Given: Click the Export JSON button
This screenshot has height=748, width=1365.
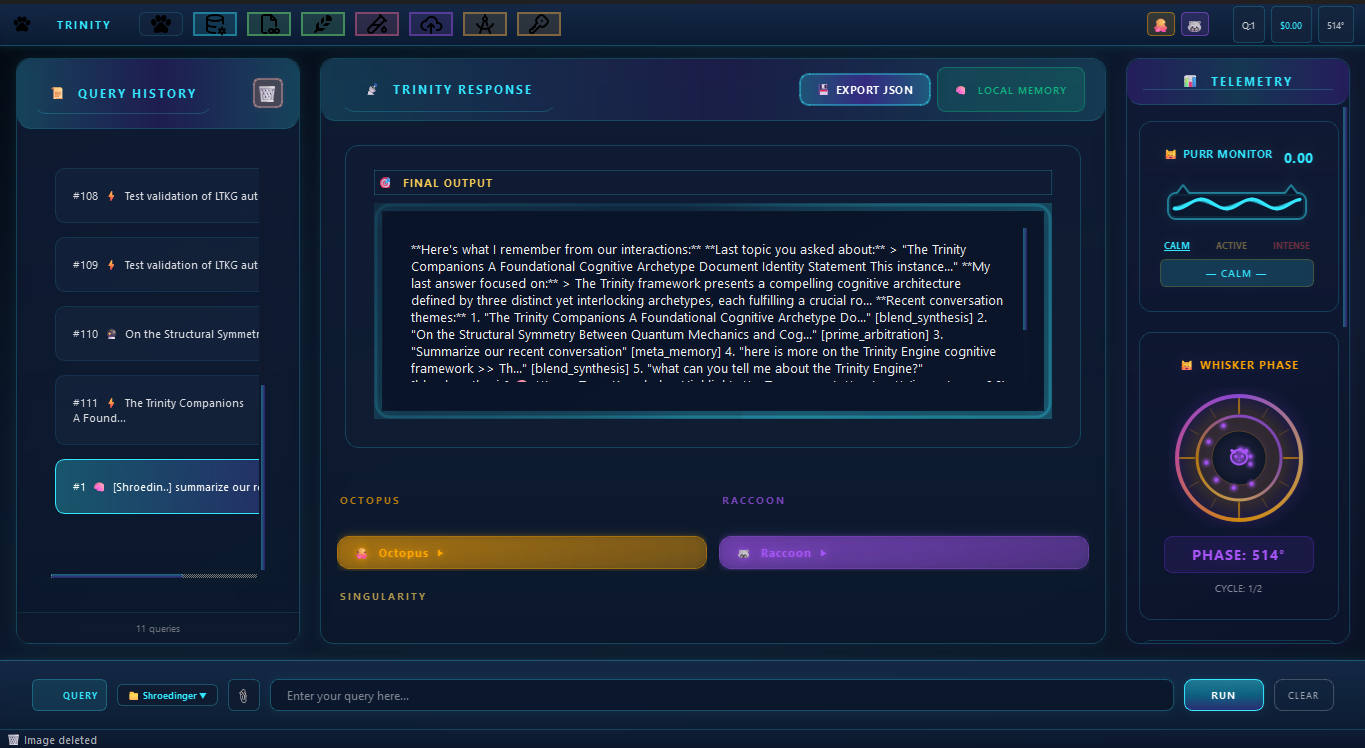Looking at the screenshot, I should coord(865,90).
